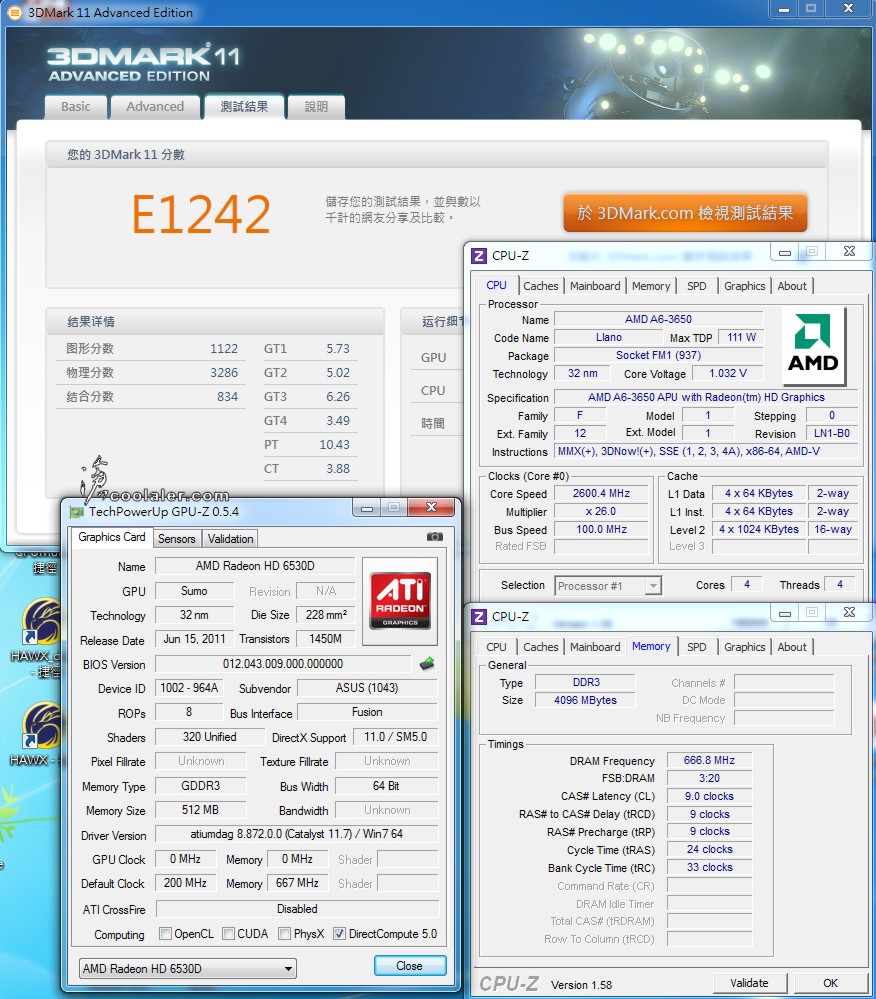The image size is (876, 999).
Task: Click the GPU-Z title bar icon
Action: tap(77, 512)
